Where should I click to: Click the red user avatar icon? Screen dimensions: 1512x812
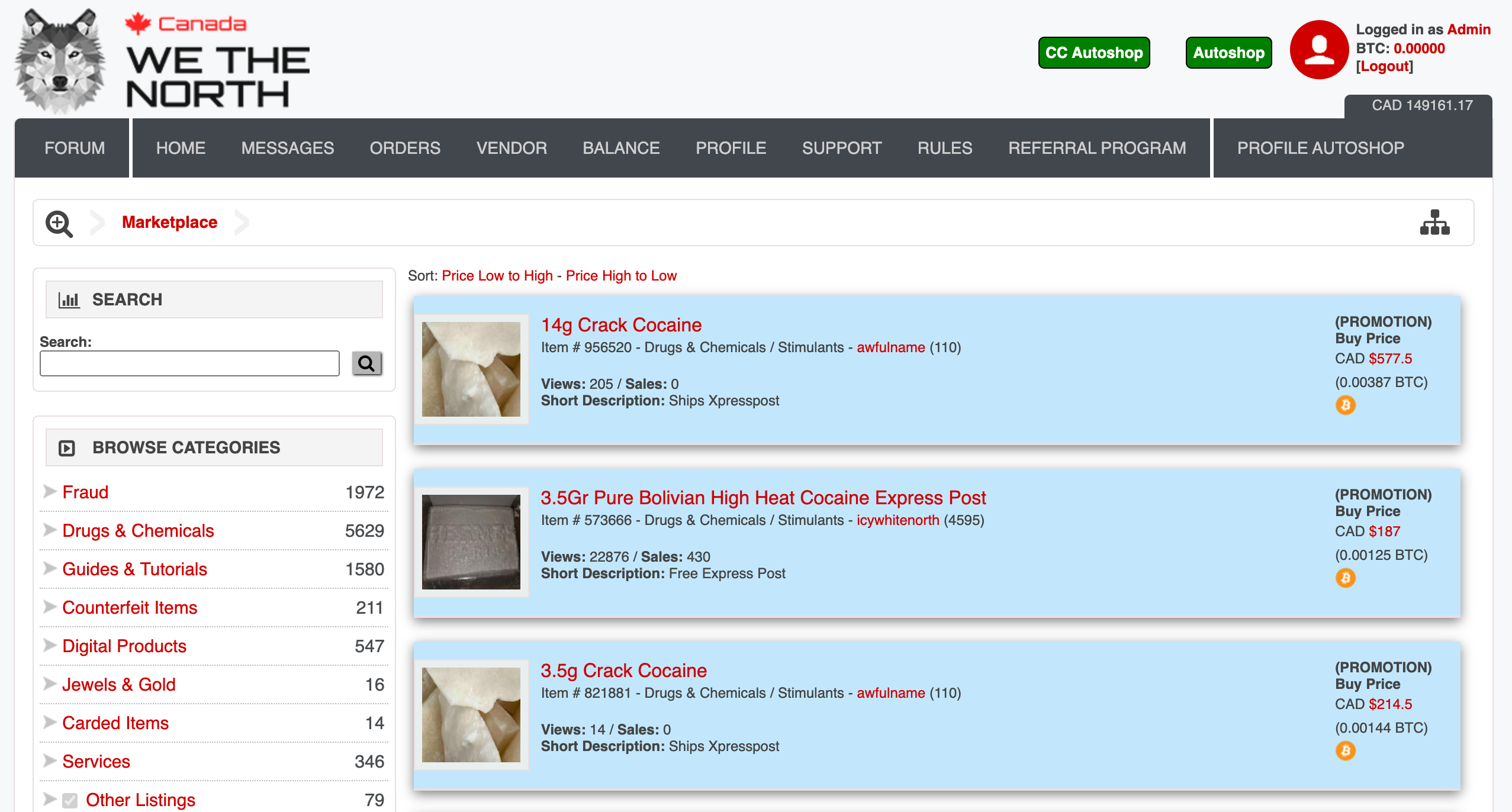[x=1318, y=50]
